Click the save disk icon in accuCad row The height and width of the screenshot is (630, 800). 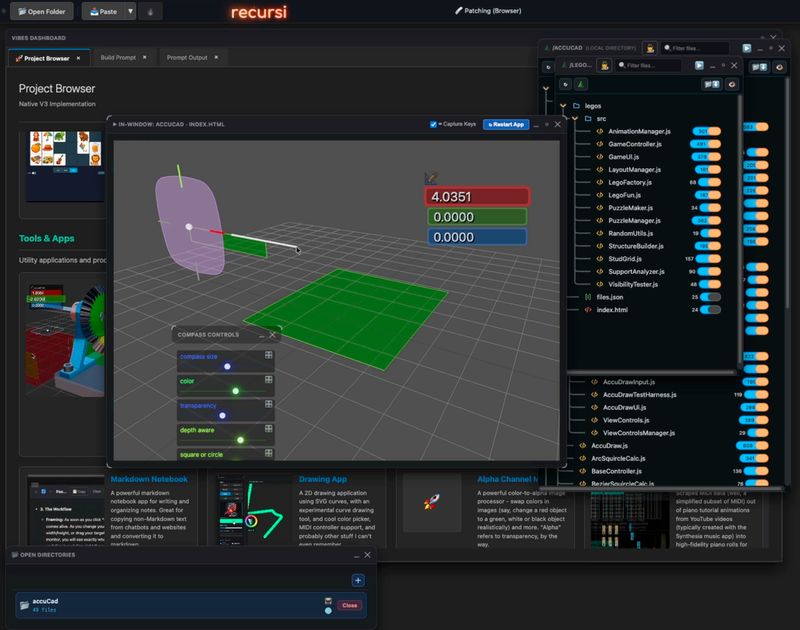click(328, 601)
